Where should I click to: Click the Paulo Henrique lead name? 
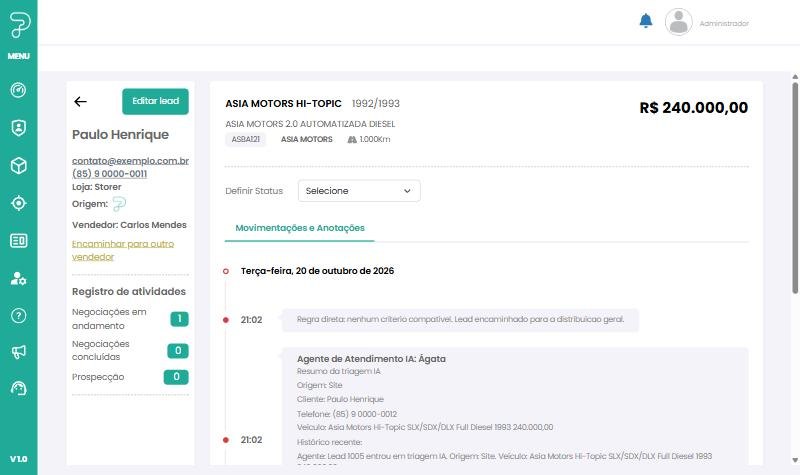120,135
